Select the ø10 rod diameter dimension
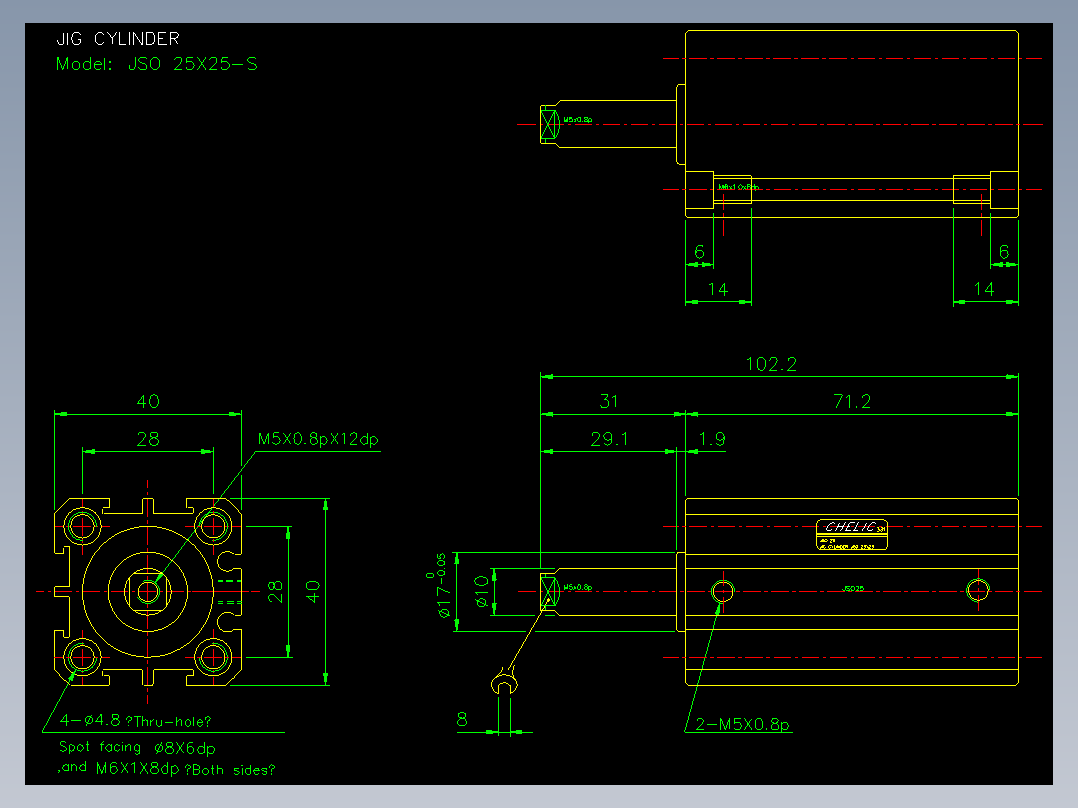Viewport: 1078px width, 808px height. click(x=482, y=591)
